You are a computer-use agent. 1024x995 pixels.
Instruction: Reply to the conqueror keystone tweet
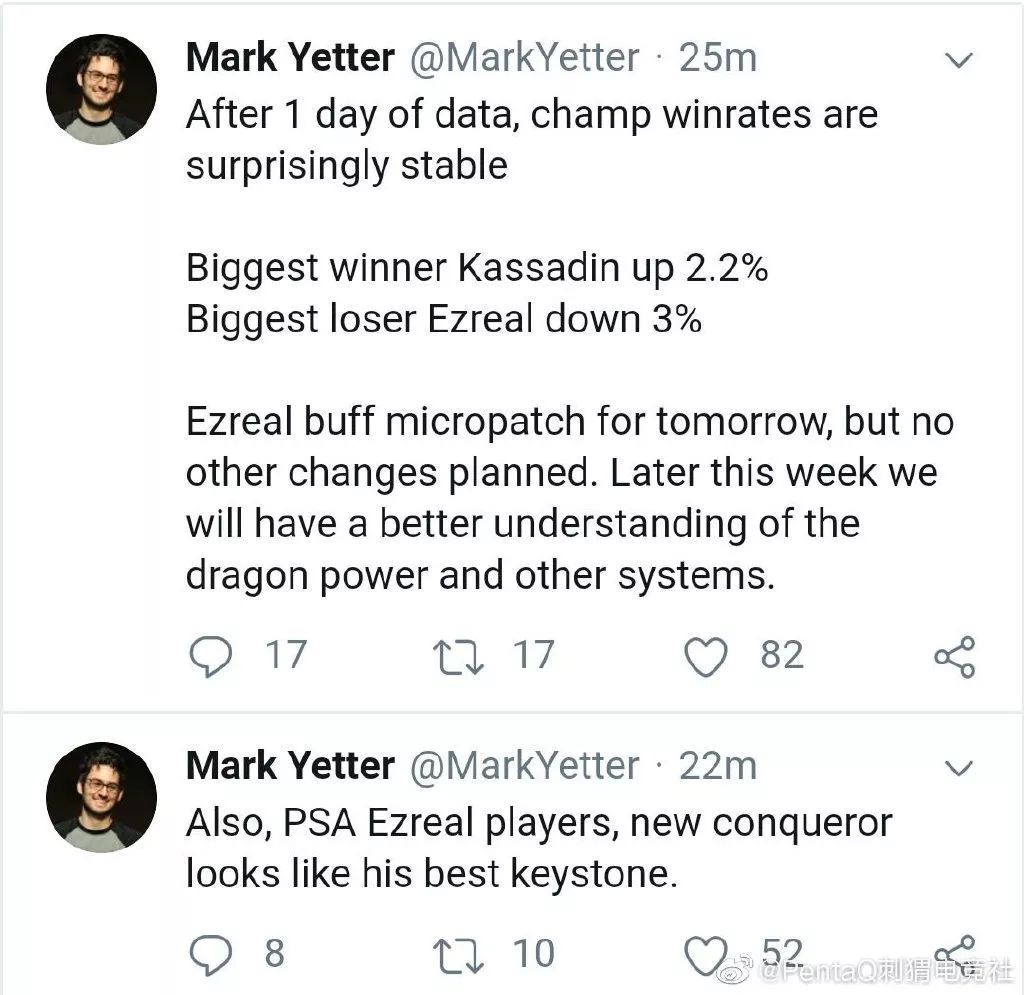pos(209,954)
